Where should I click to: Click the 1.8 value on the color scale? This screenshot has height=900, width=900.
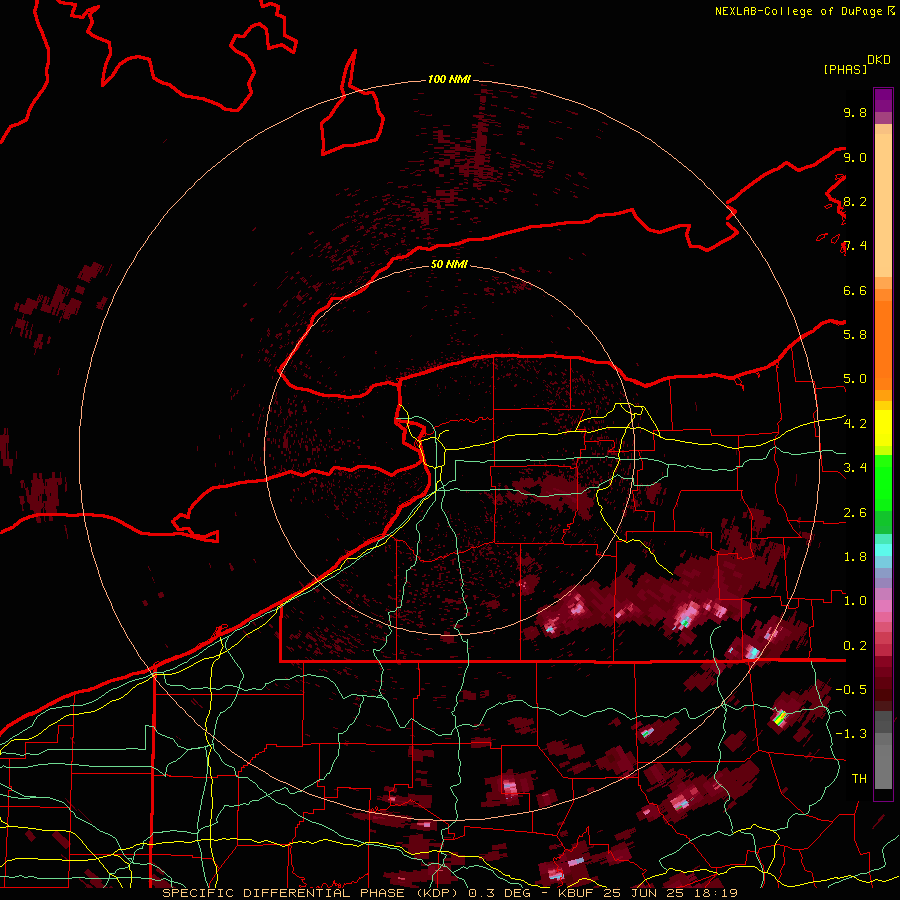[x=855, y=557]
